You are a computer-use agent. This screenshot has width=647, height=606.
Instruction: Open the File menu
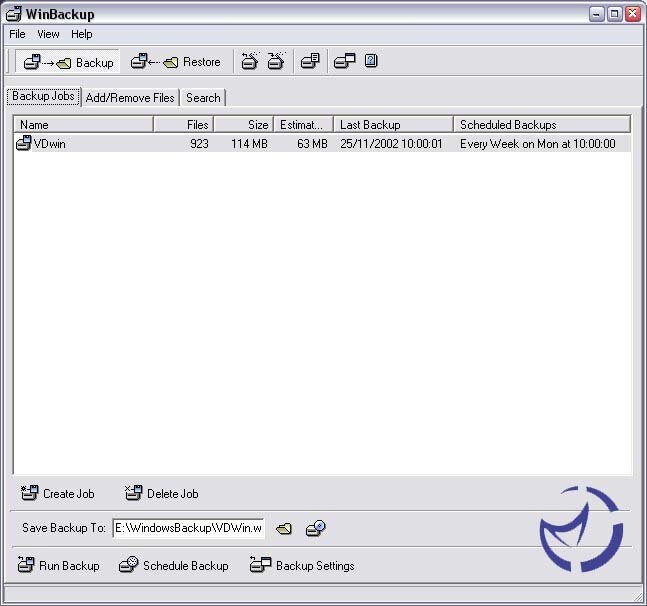tap(17, 34)
